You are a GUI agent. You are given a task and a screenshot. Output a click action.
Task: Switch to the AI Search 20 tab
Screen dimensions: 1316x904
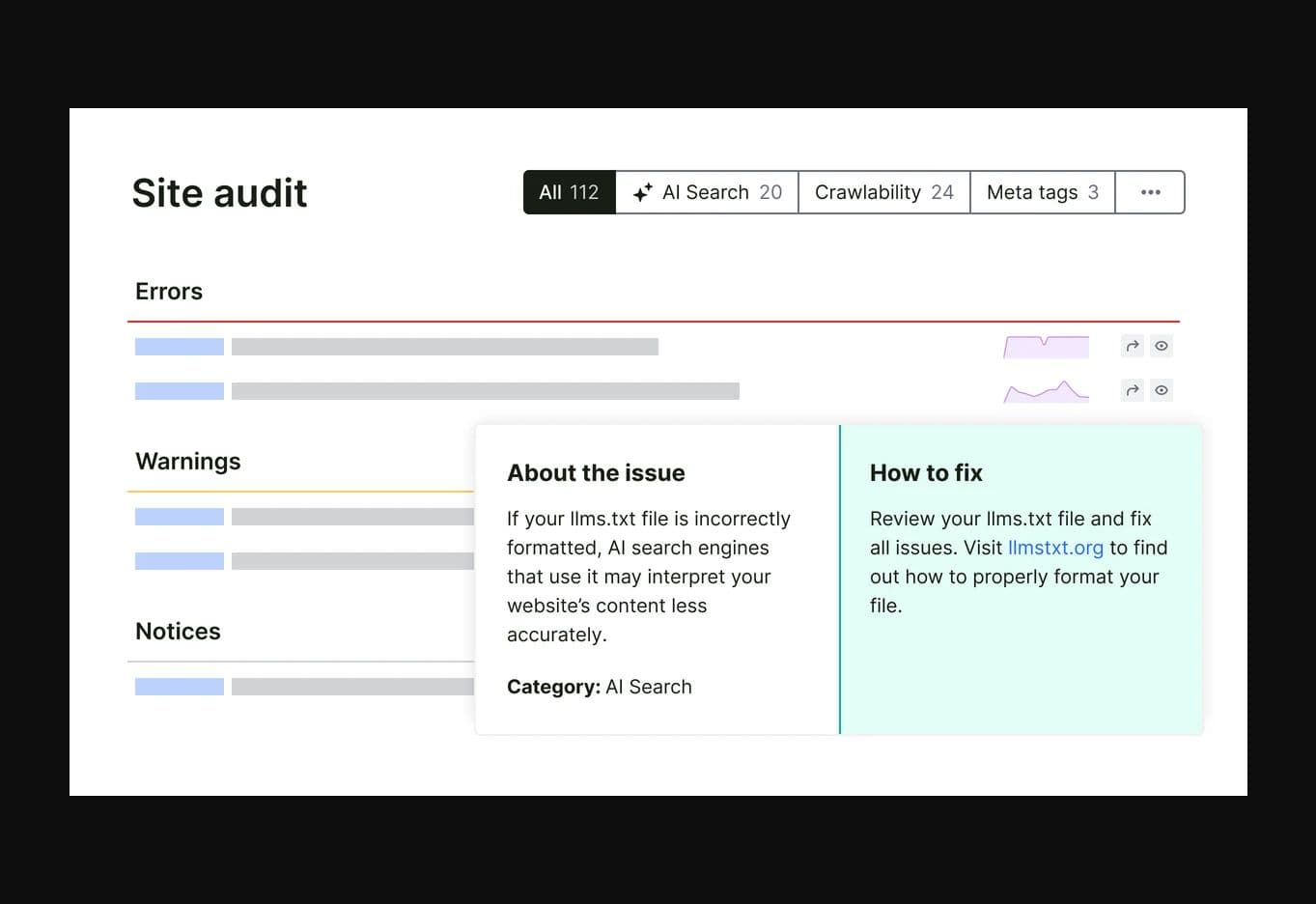707,192
